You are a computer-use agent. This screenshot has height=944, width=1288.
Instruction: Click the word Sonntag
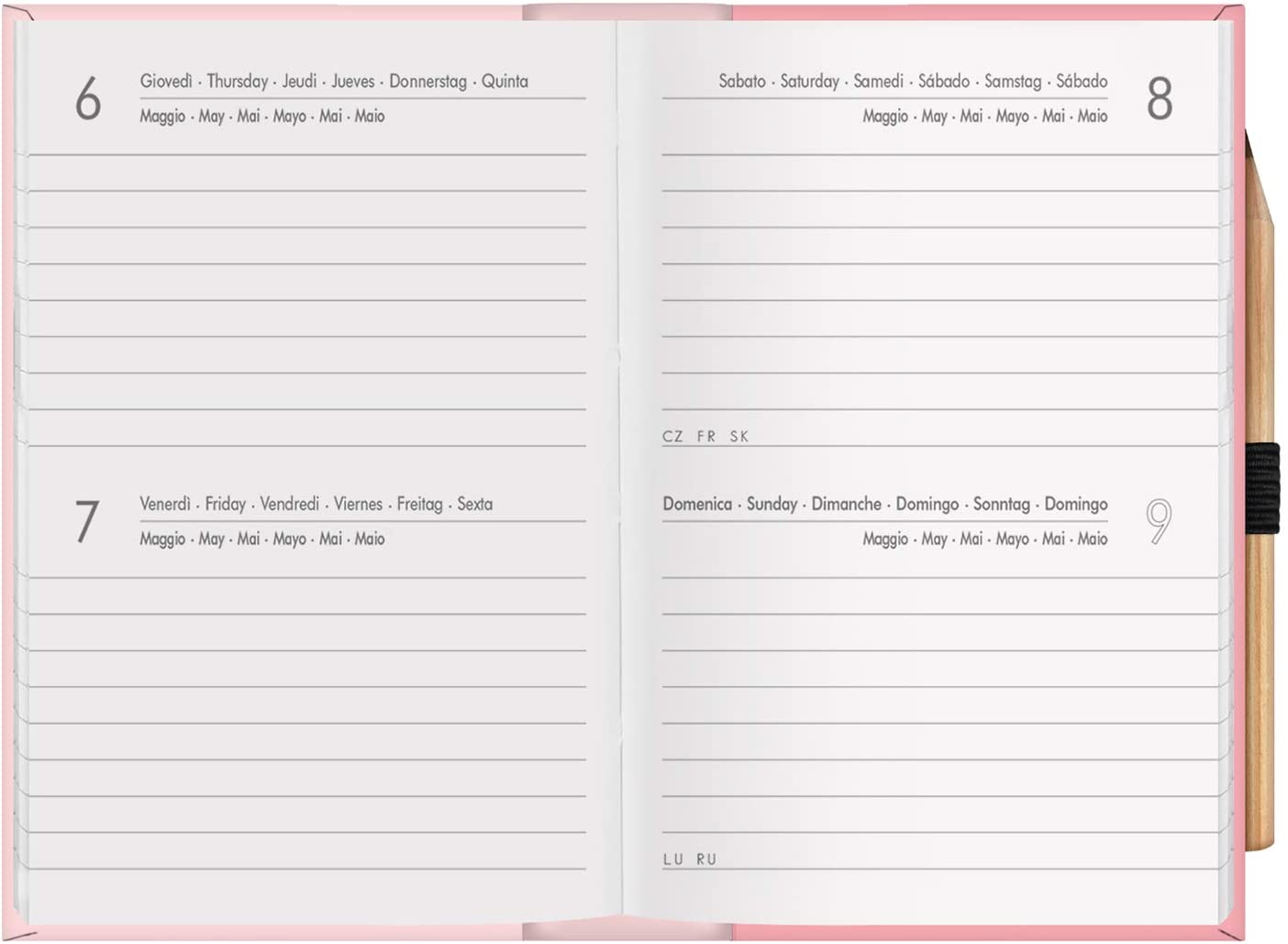[x=1001, y=505]
